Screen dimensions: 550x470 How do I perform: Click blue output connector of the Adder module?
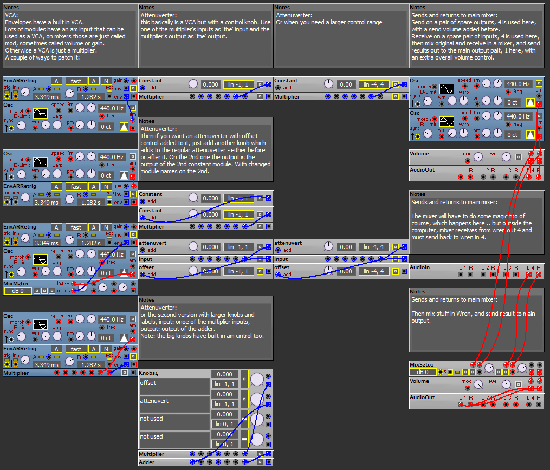[268, 462]
